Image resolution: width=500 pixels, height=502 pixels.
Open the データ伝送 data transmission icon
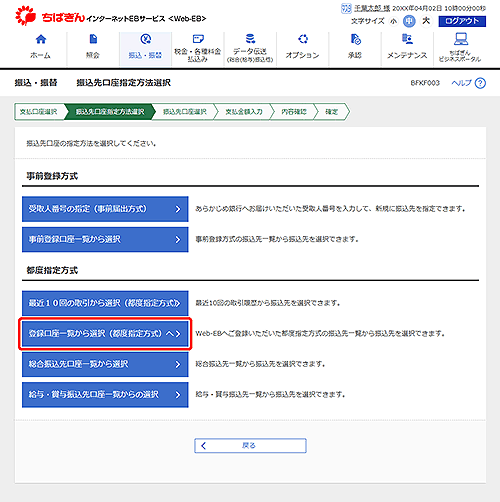(250, 39)
